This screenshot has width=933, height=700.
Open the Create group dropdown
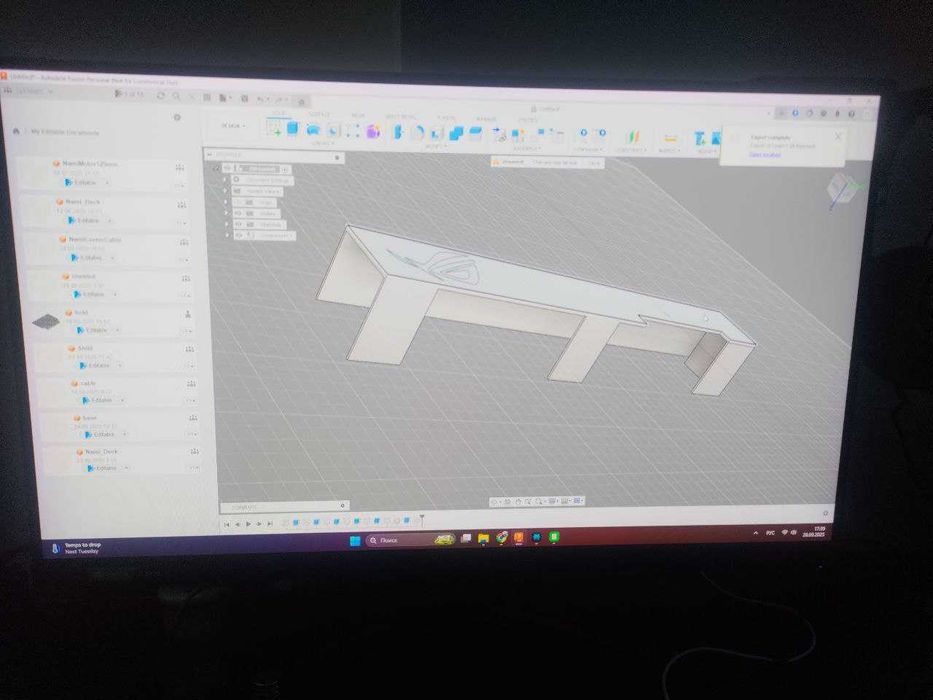(x=322, y=143)
